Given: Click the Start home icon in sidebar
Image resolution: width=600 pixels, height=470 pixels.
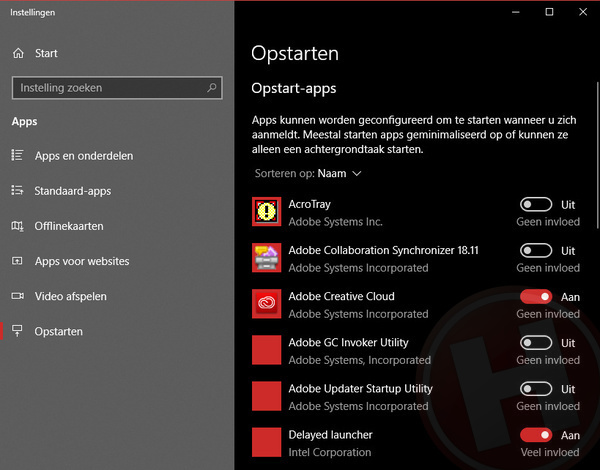Looking at the screenshot, I should click(17, 53).
